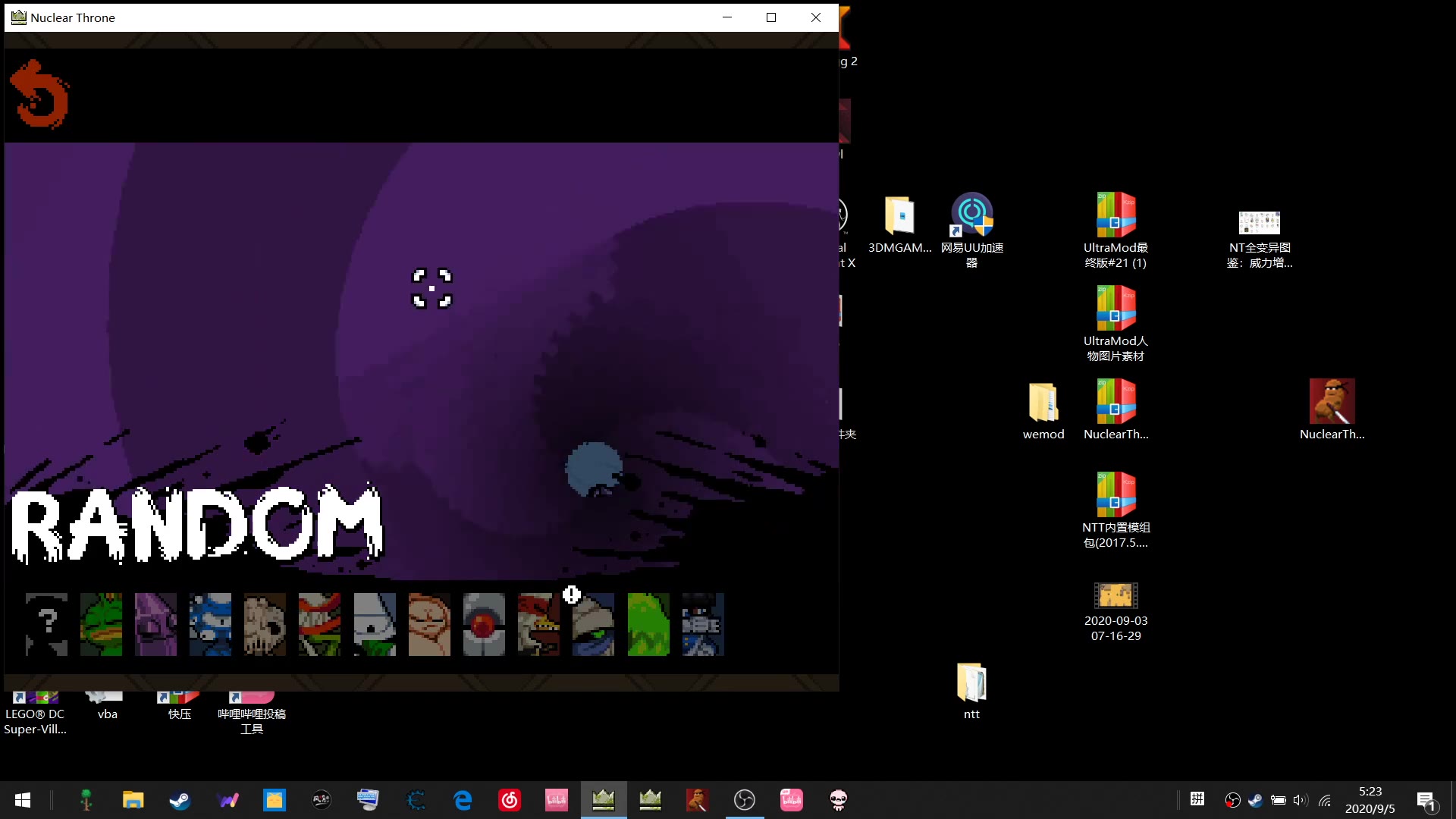Pick the white triangle Y.V. portrait
Viewport: 1456px width, 819px height.
point(375,624)
